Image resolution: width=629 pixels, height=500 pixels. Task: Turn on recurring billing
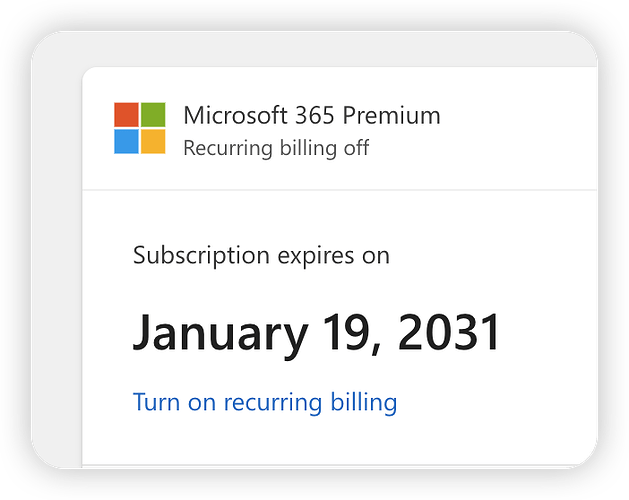tap(265, 402)
